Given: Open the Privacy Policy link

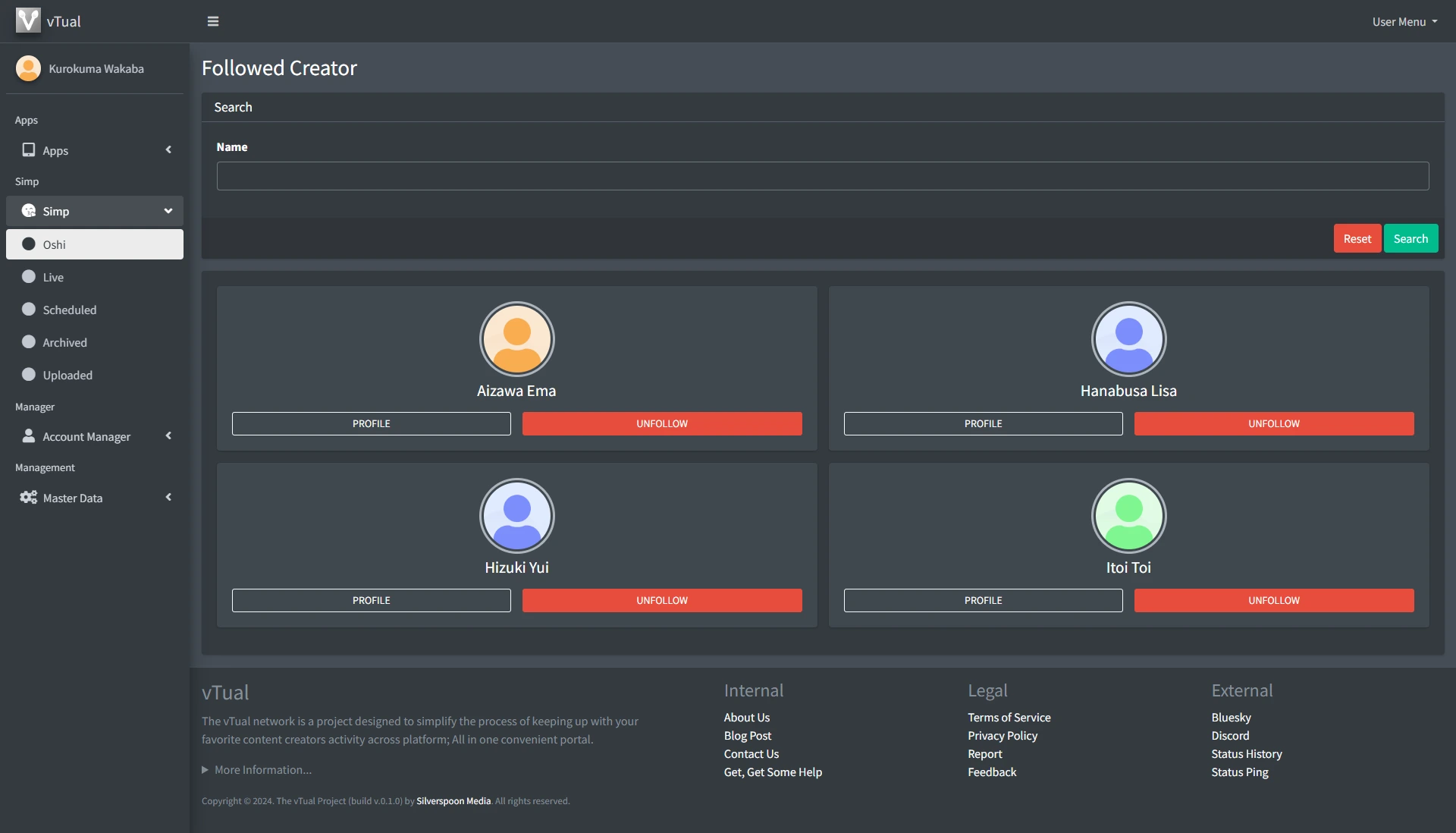Looking at the screenshot, I should (x=1002, y=736).
